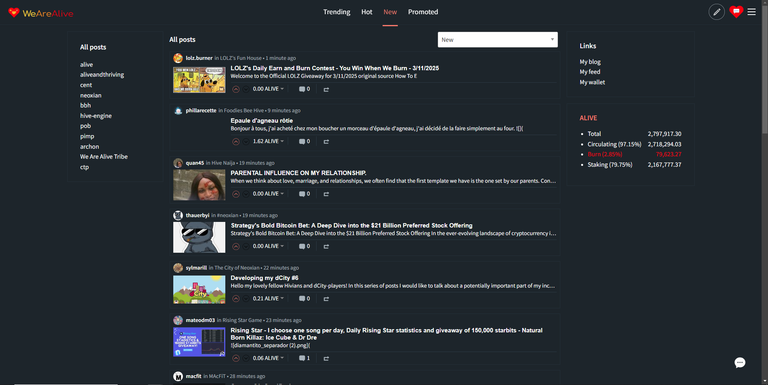The width and height of the screenshot is (768, 385).
Task: Open the Strategy's Bitcoin post thumbnail
Action: pos(199,238)
